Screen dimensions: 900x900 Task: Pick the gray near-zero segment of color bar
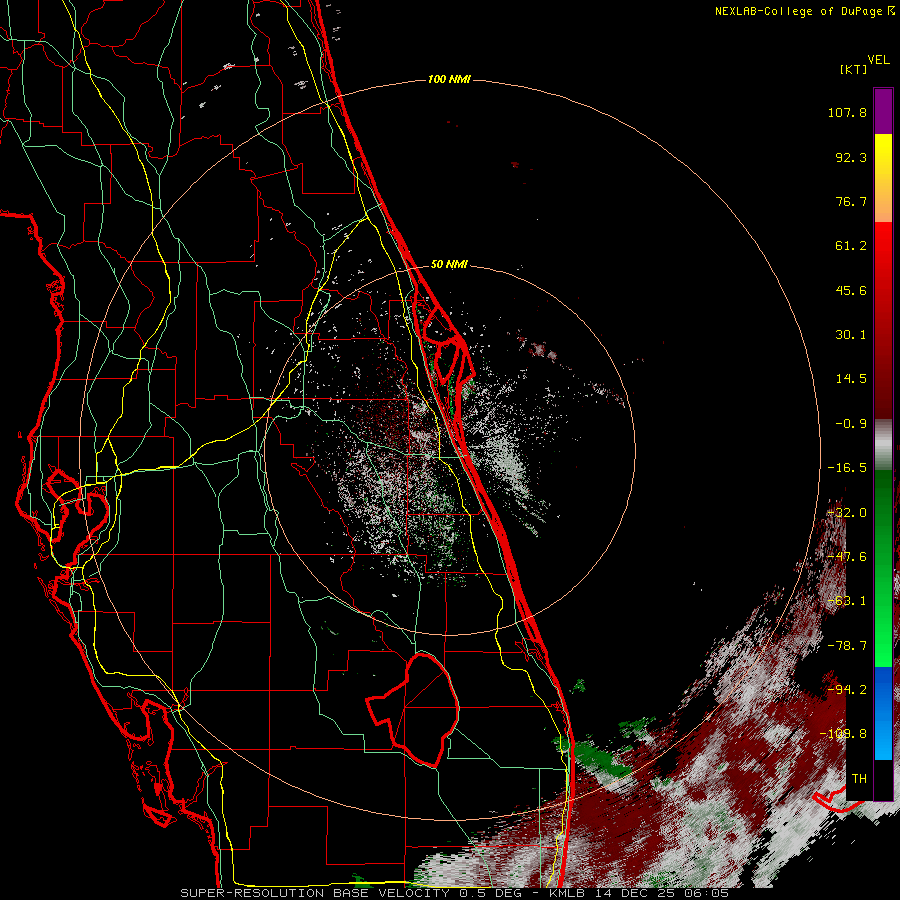coord(883,445)
